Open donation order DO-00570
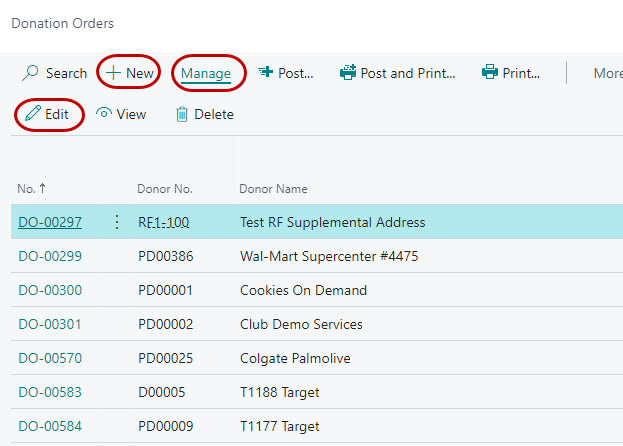 click(50, 358)
